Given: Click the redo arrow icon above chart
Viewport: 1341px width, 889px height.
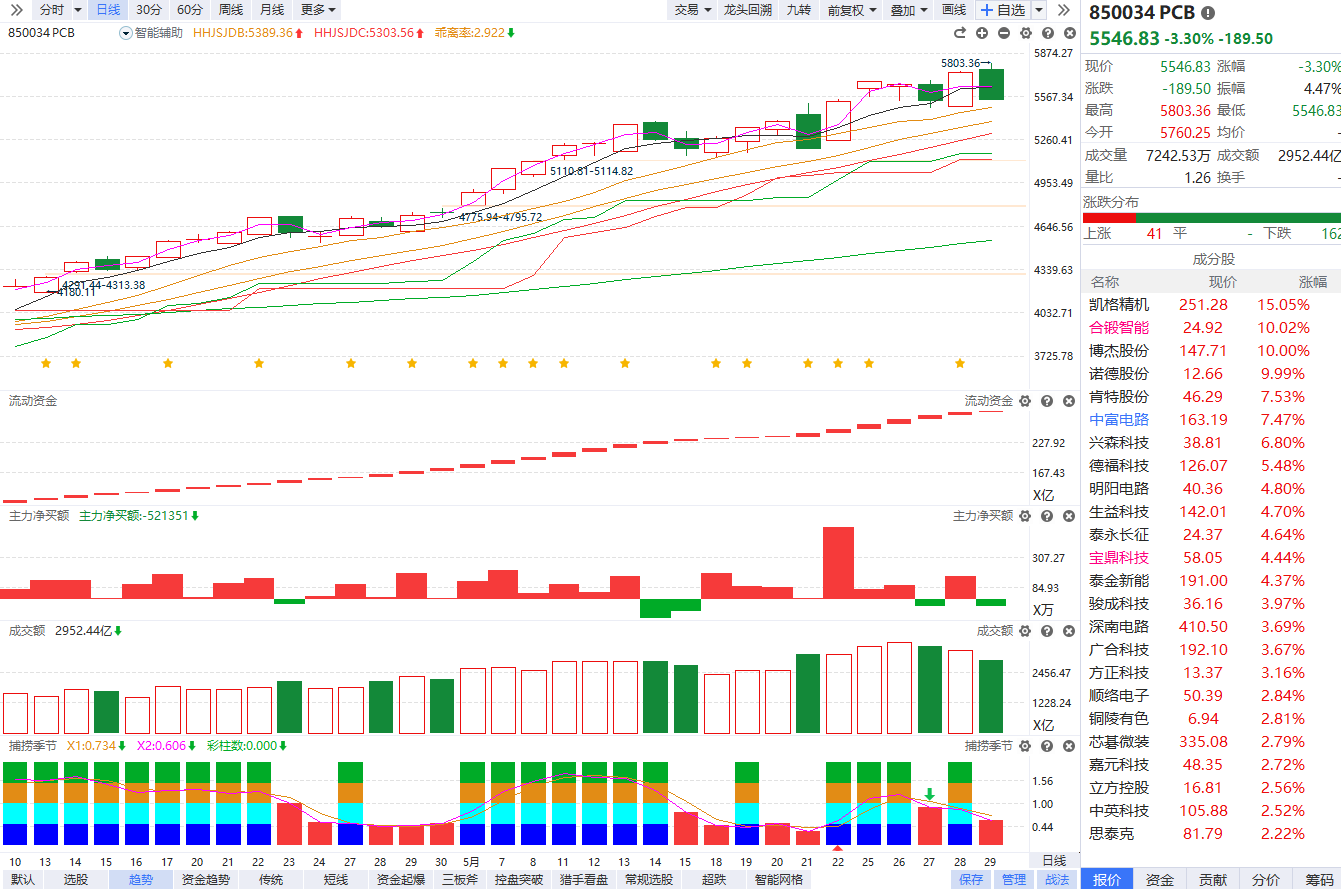Looking at the screenshot, I should click(x=961, y=33).
